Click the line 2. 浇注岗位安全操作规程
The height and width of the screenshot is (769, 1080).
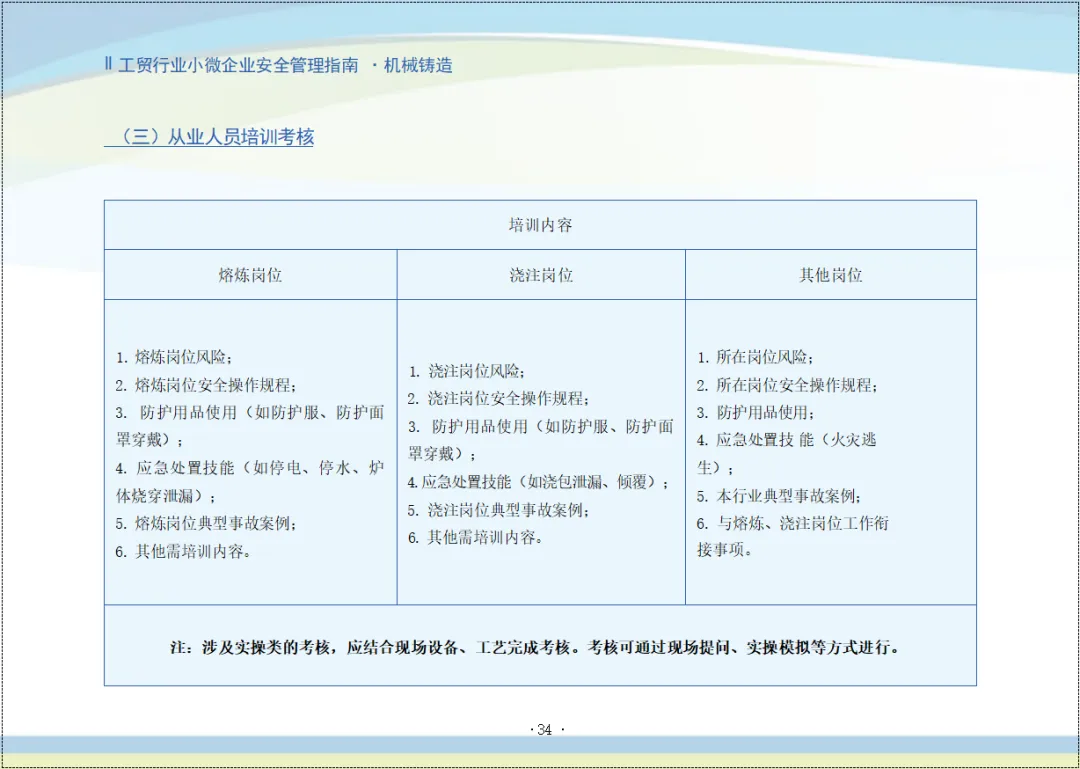tap(499, 398)
